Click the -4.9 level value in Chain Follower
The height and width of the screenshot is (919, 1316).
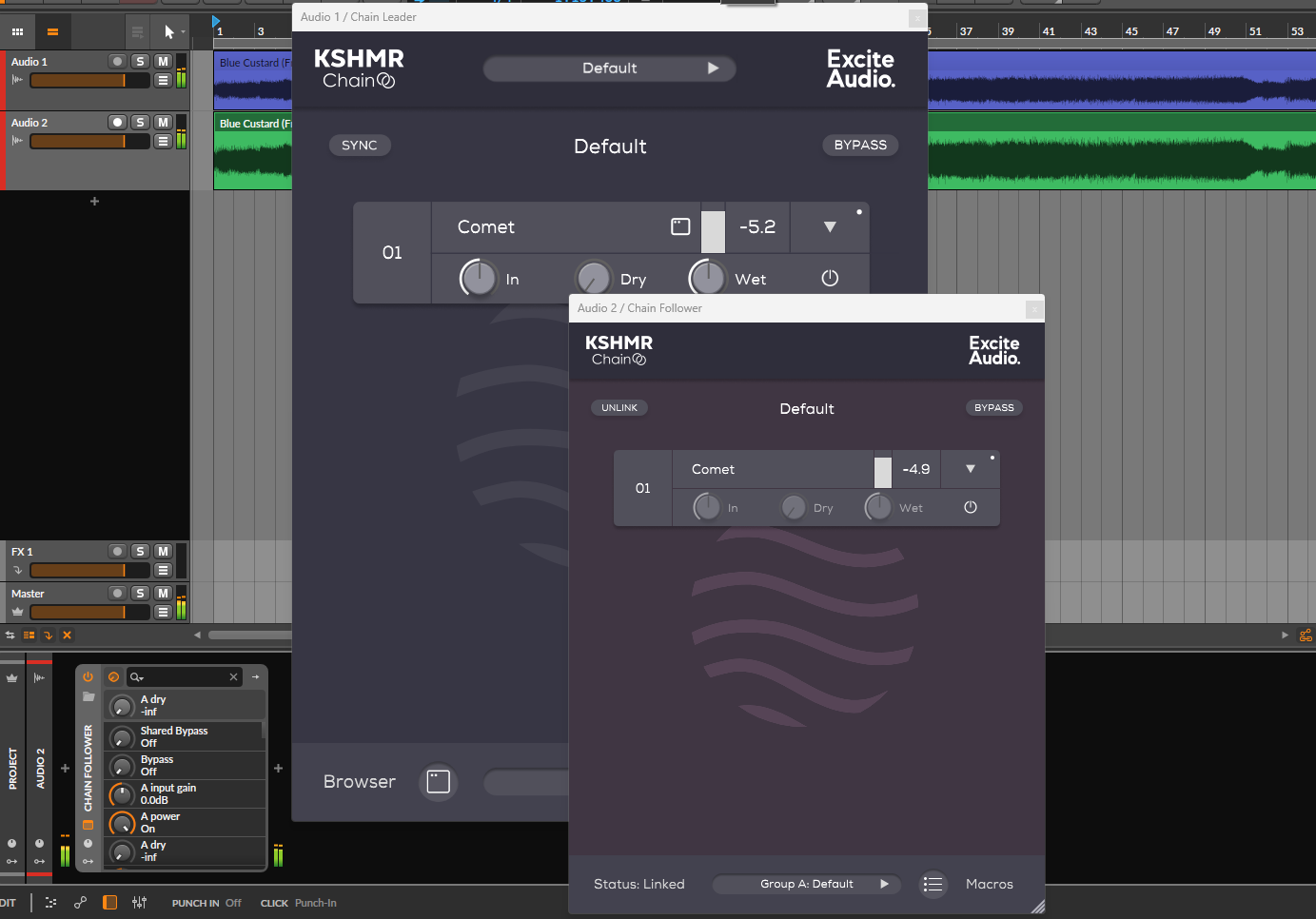(x=916, y=469)
